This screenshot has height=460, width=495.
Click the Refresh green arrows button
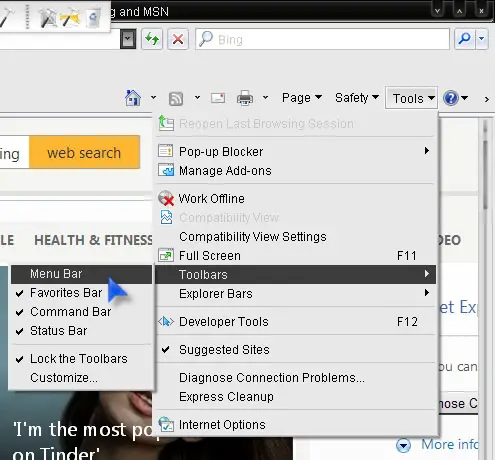click(152, 39)
